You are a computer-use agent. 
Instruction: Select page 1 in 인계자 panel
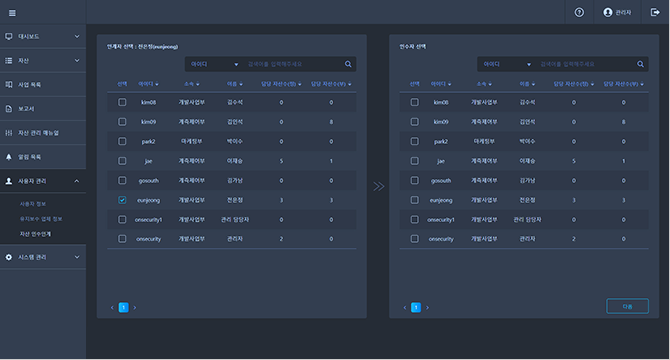point(123,307)
